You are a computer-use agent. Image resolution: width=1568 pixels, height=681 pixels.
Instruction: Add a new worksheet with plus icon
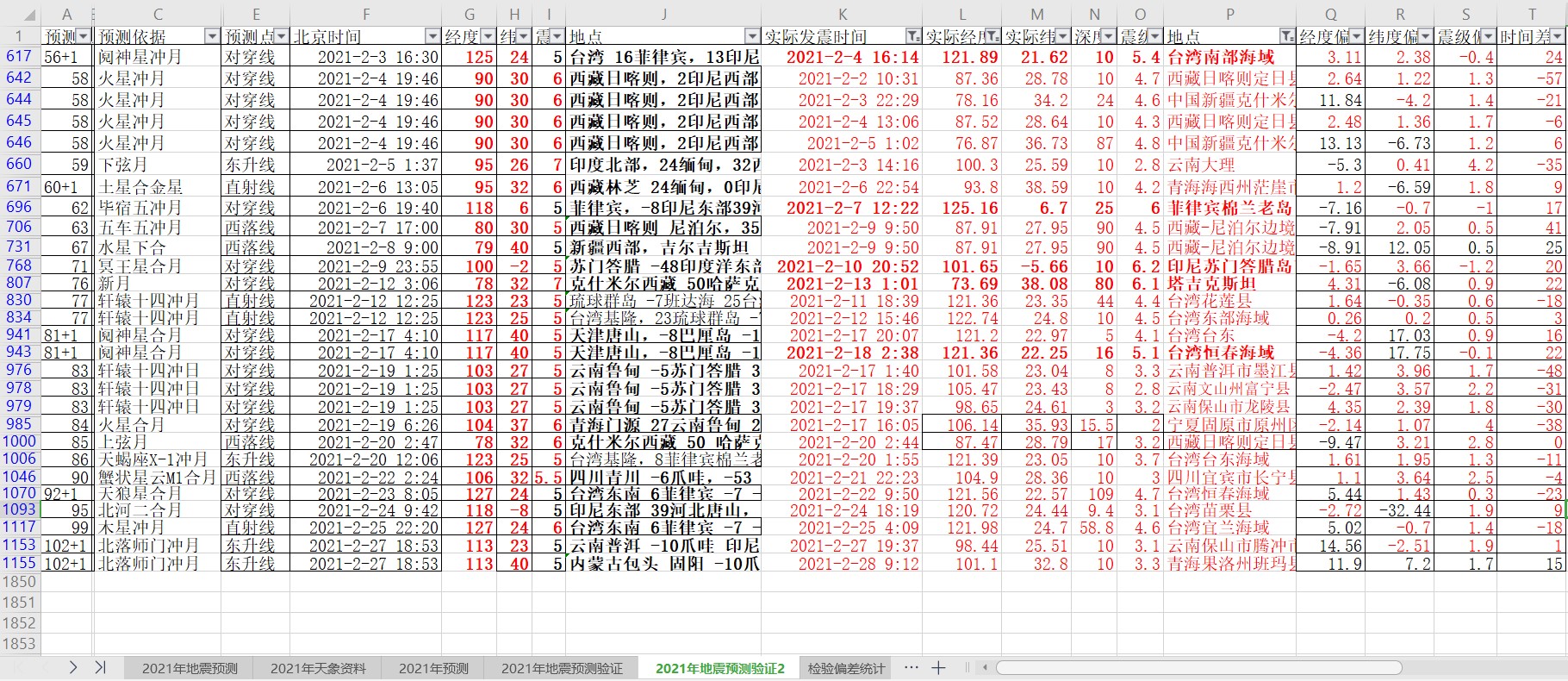(x=938, y=668)
